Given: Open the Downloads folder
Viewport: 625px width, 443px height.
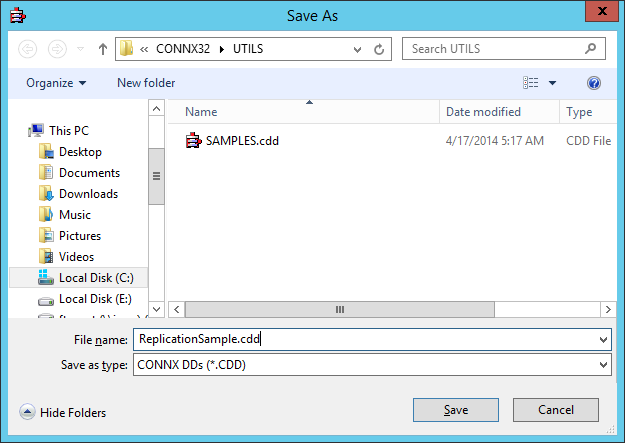Looking at the screenshot, I should pyautogui.click(x=88, y=194).
